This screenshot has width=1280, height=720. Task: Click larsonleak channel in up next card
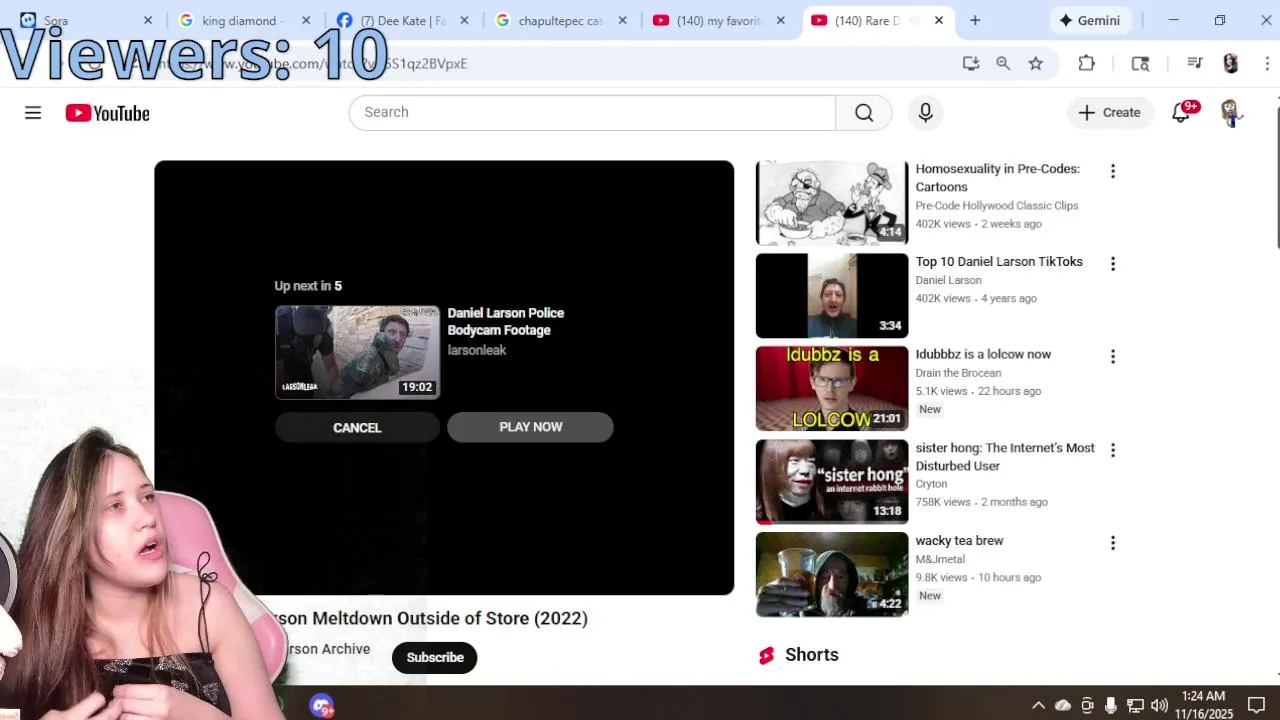tap(477, 350)
